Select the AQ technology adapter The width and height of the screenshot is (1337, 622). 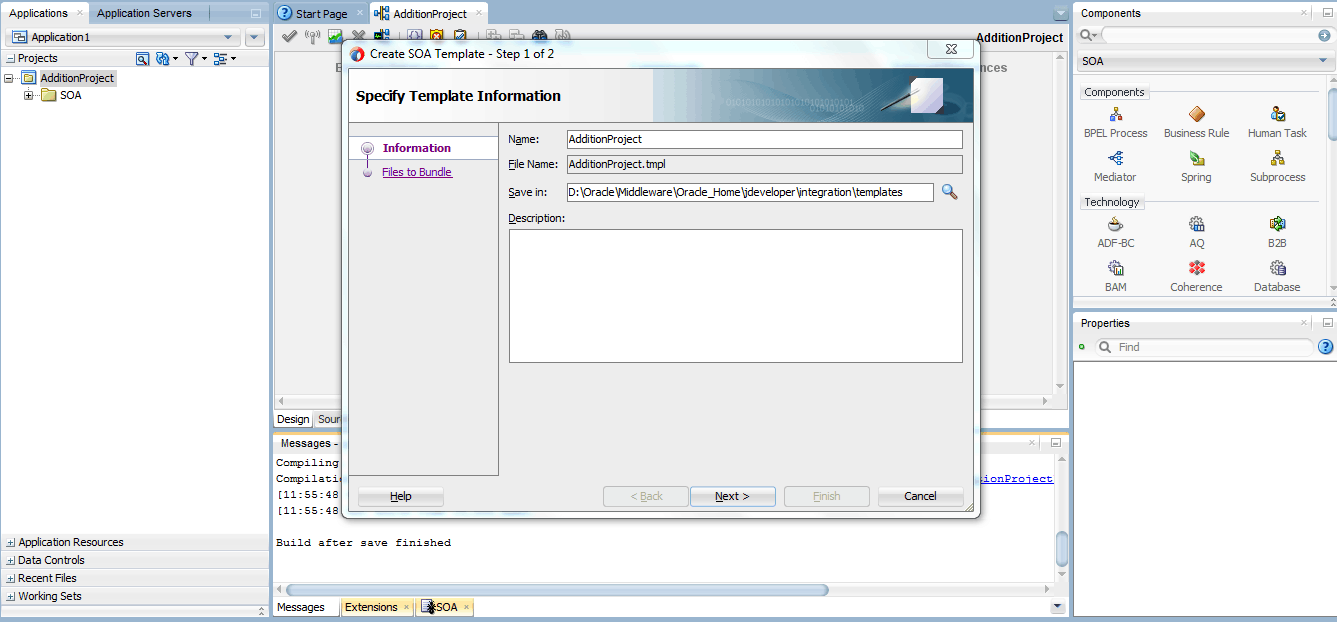pyautogui.click(x=1196, y=233)
